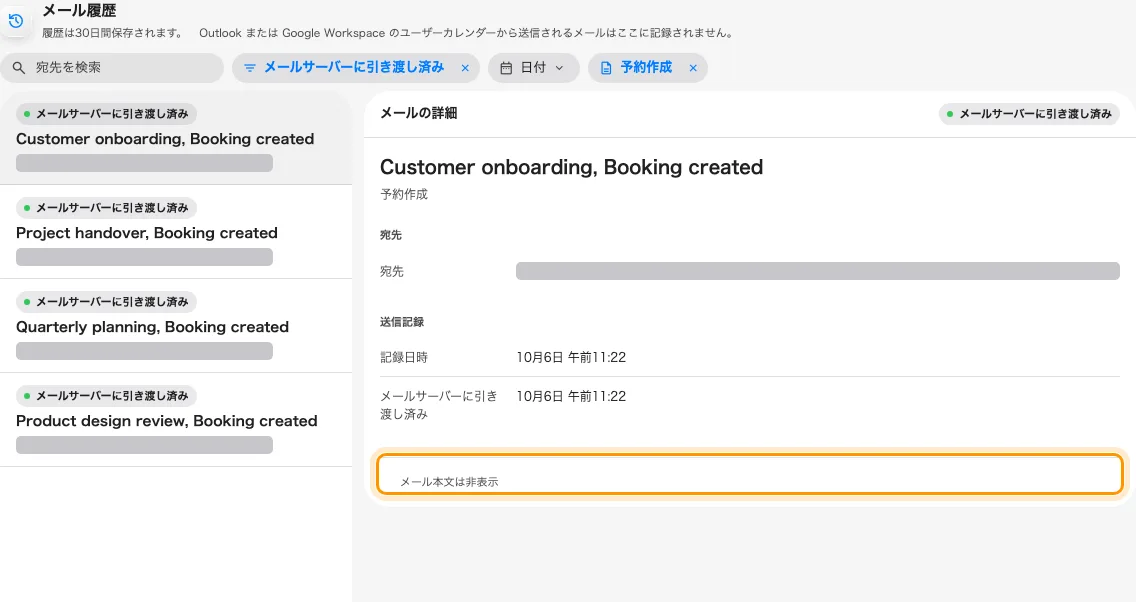This screenshot has height=602, width=1136.
Task: Select the Customer onboarding, Booking created mail
Action: 176,138
